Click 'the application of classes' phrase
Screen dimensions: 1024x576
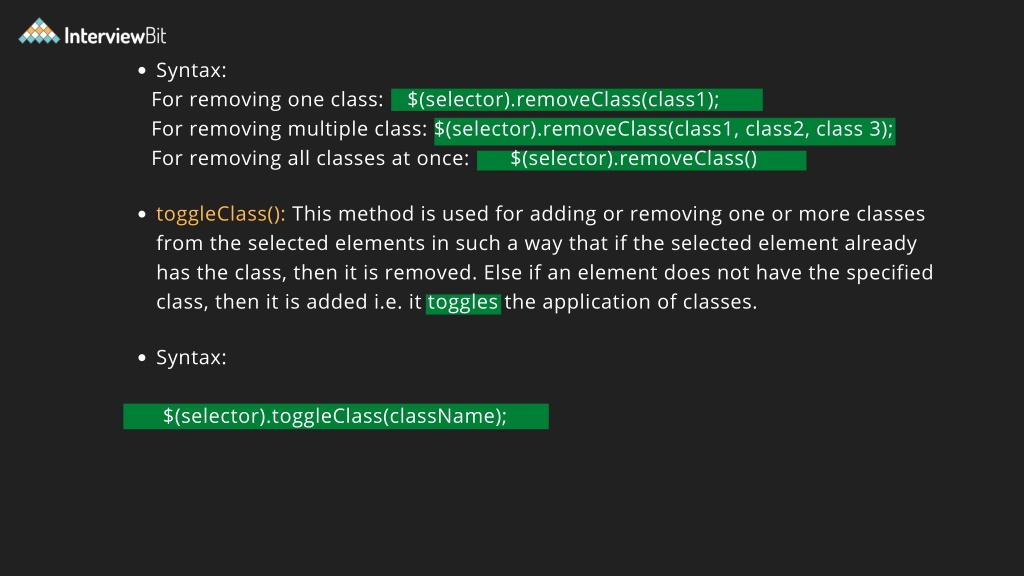pos(631,302)
